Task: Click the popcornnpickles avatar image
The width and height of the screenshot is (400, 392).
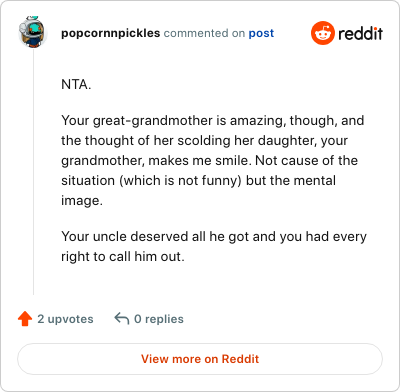Action: pos(32,32)
